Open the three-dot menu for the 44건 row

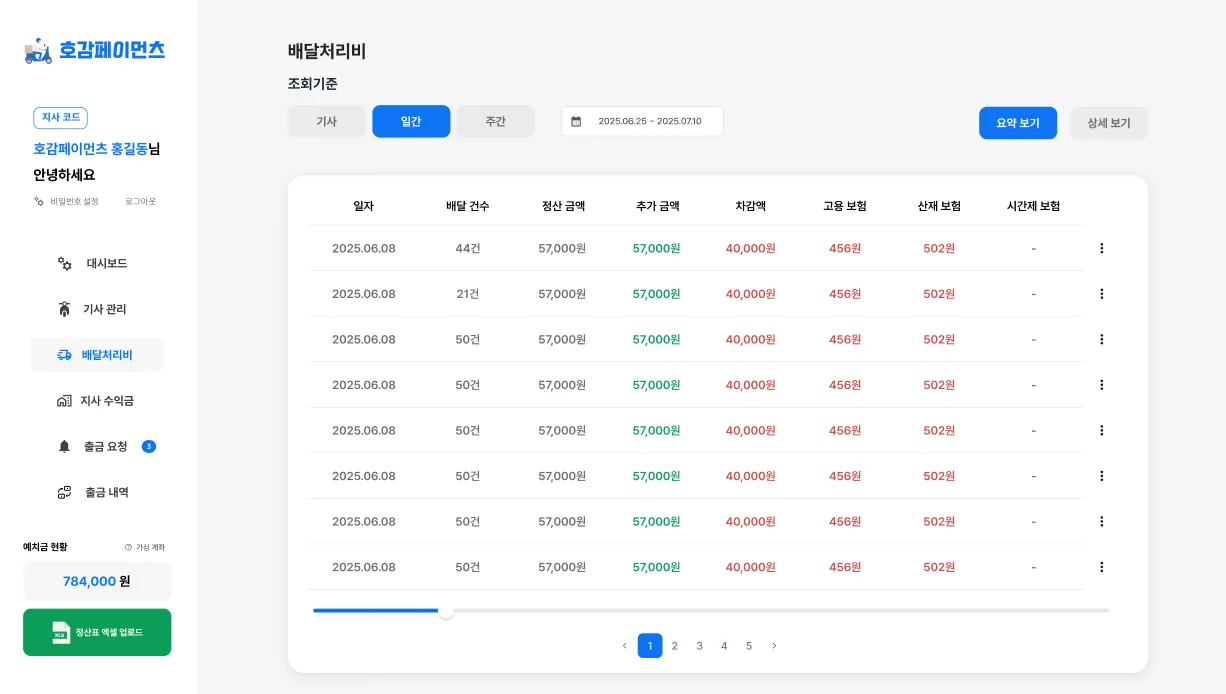(1102, 248)
